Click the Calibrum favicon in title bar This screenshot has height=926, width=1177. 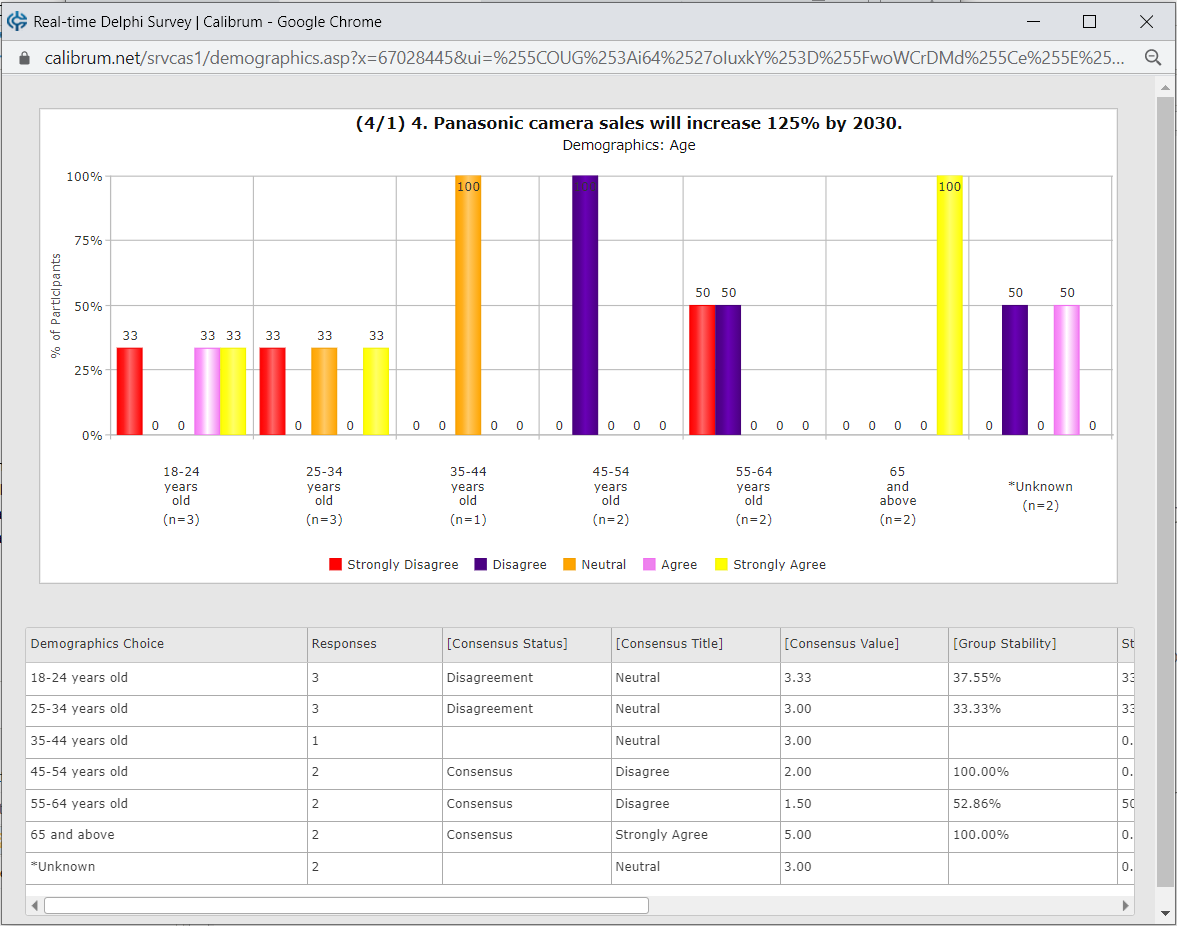click(x=17, y=21)
